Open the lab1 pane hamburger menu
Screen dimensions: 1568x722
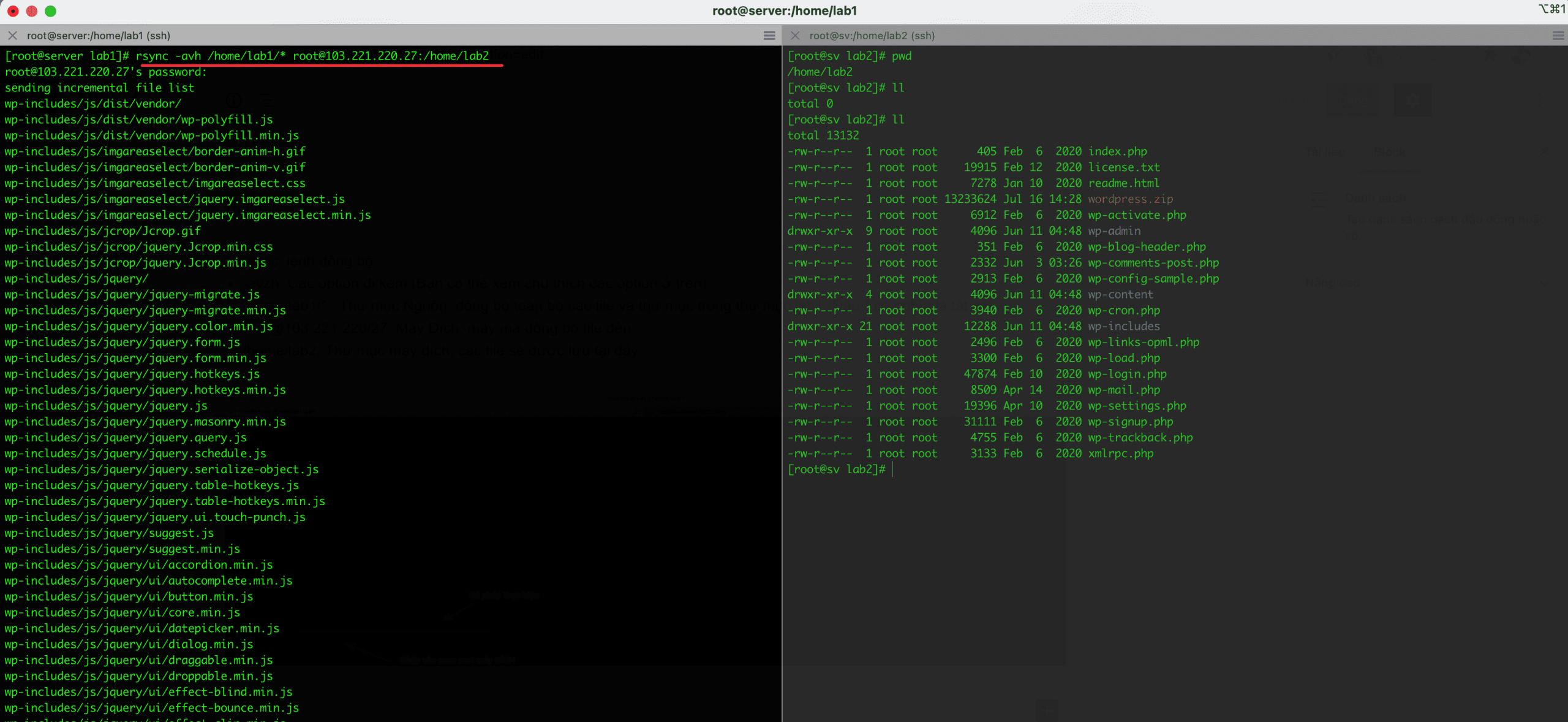coord(769,36)
